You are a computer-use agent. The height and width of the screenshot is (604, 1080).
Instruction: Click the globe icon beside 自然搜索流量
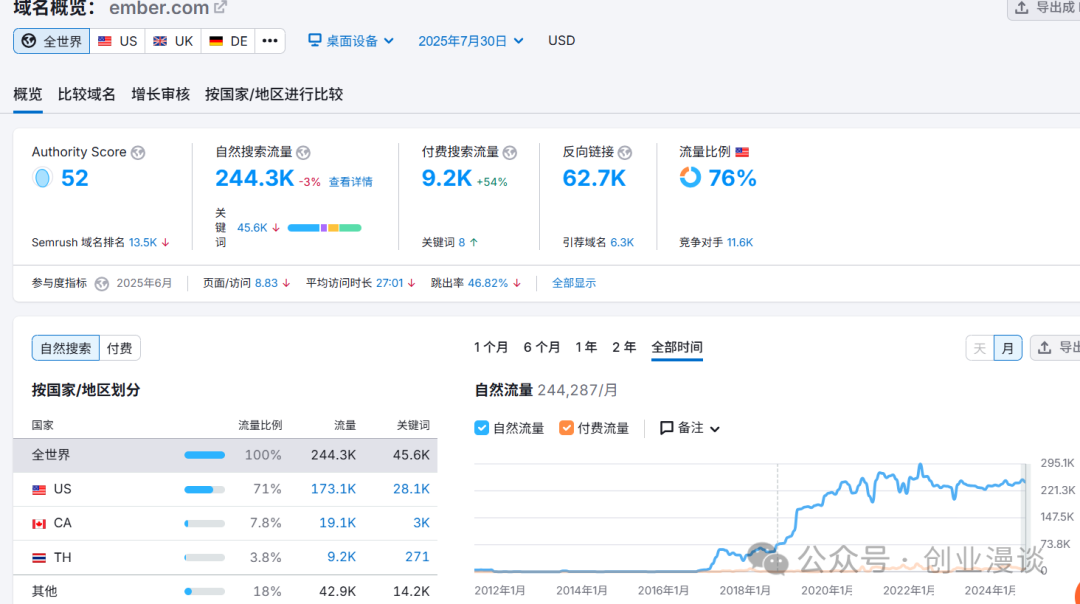click(x=304, y=152)
